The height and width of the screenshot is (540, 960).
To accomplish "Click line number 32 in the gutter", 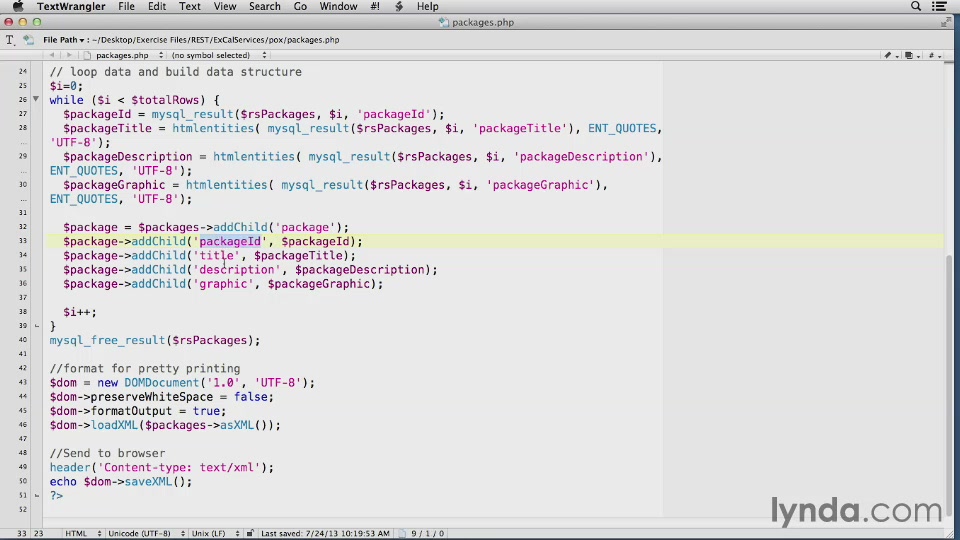I will (x=23, y=227).
